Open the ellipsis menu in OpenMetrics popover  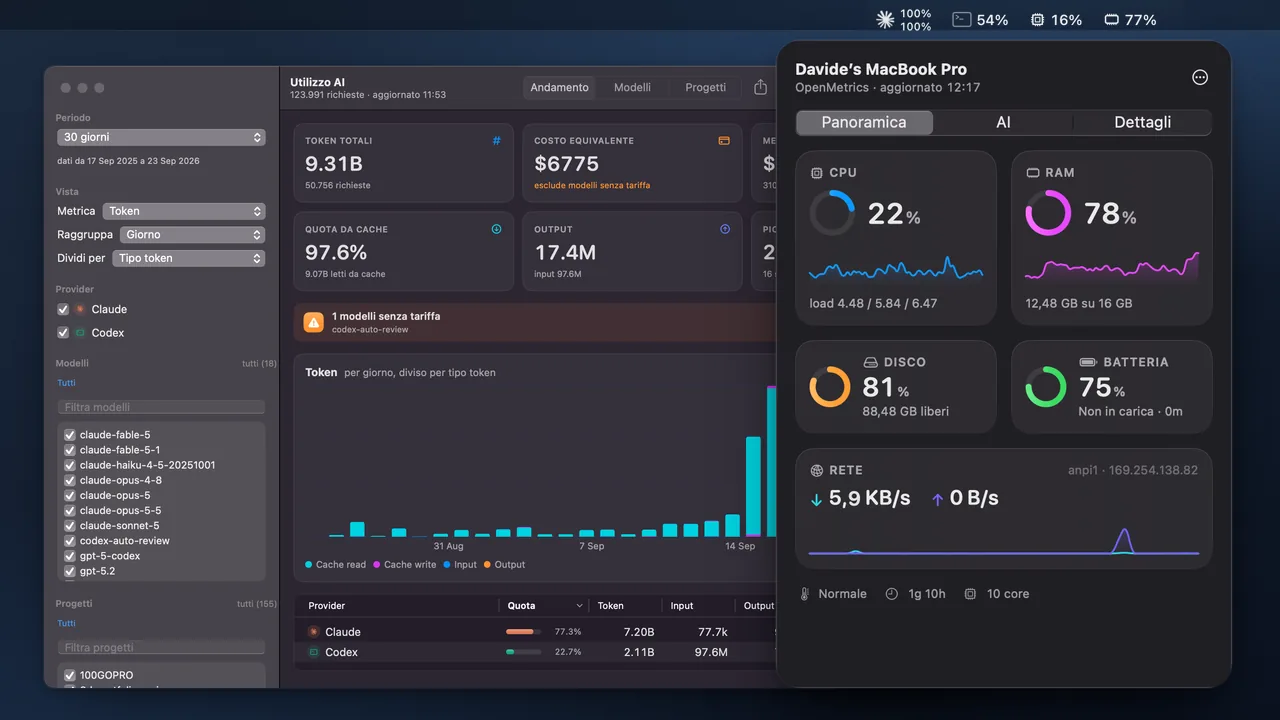(1200, 78)
